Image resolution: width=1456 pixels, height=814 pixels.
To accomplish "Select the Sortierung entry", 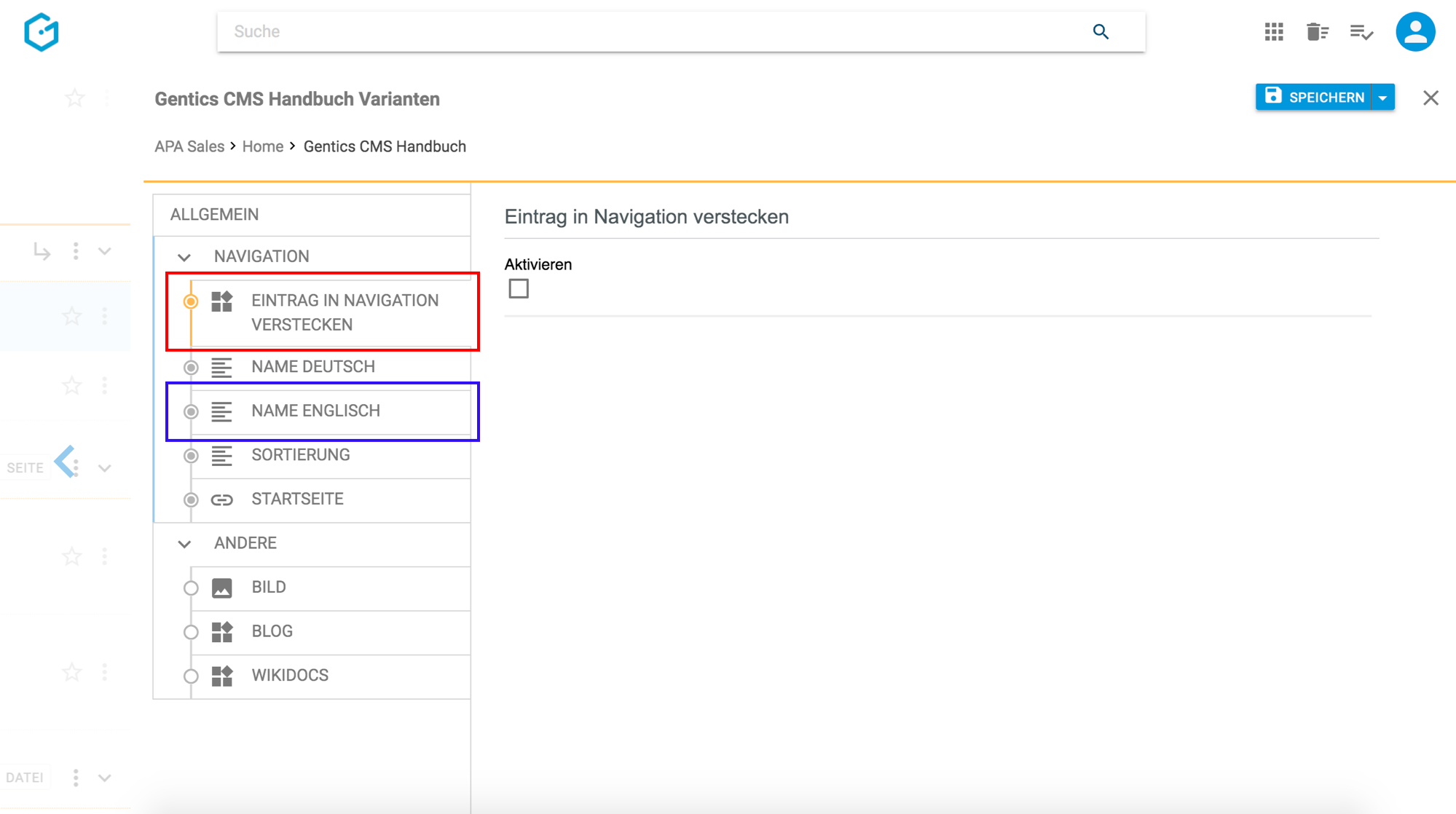I will 331,455.
